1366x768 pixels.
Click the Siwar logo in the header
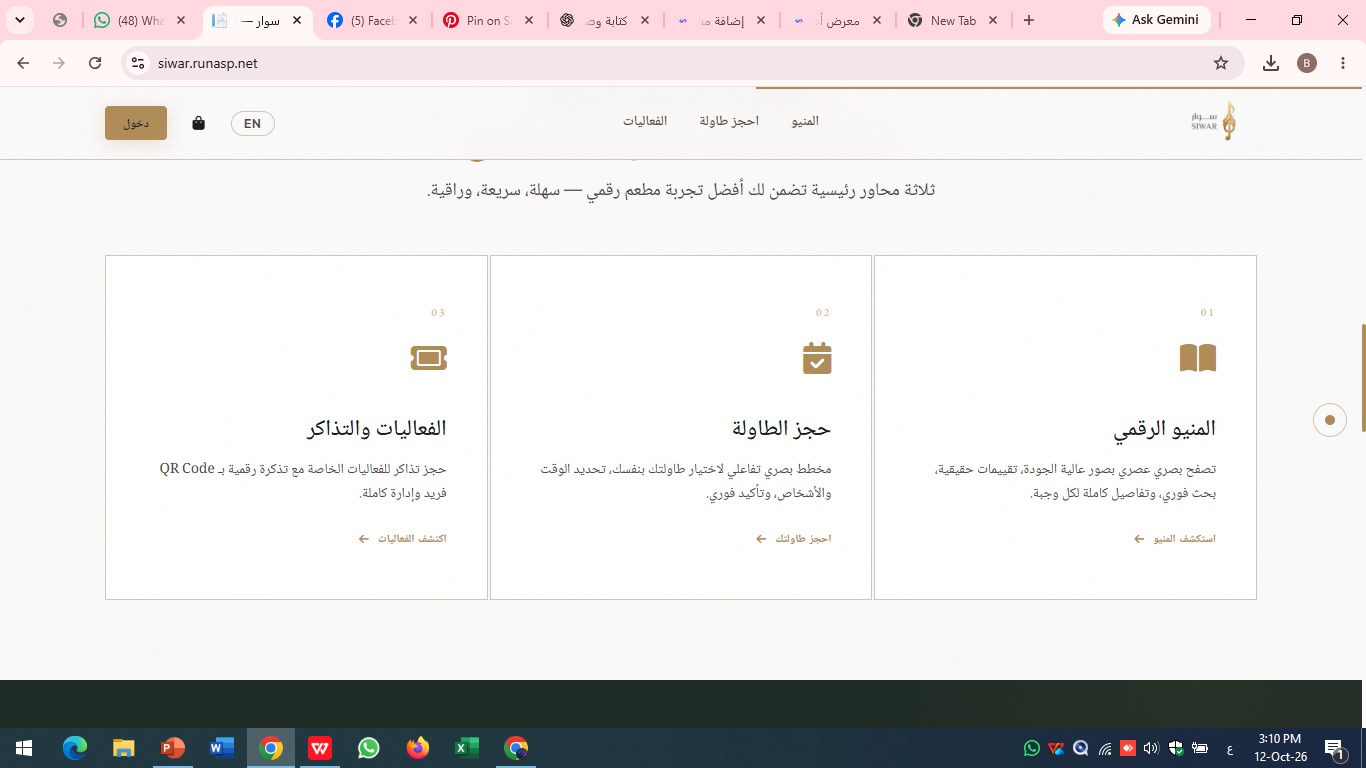(x=1214, y=122)
